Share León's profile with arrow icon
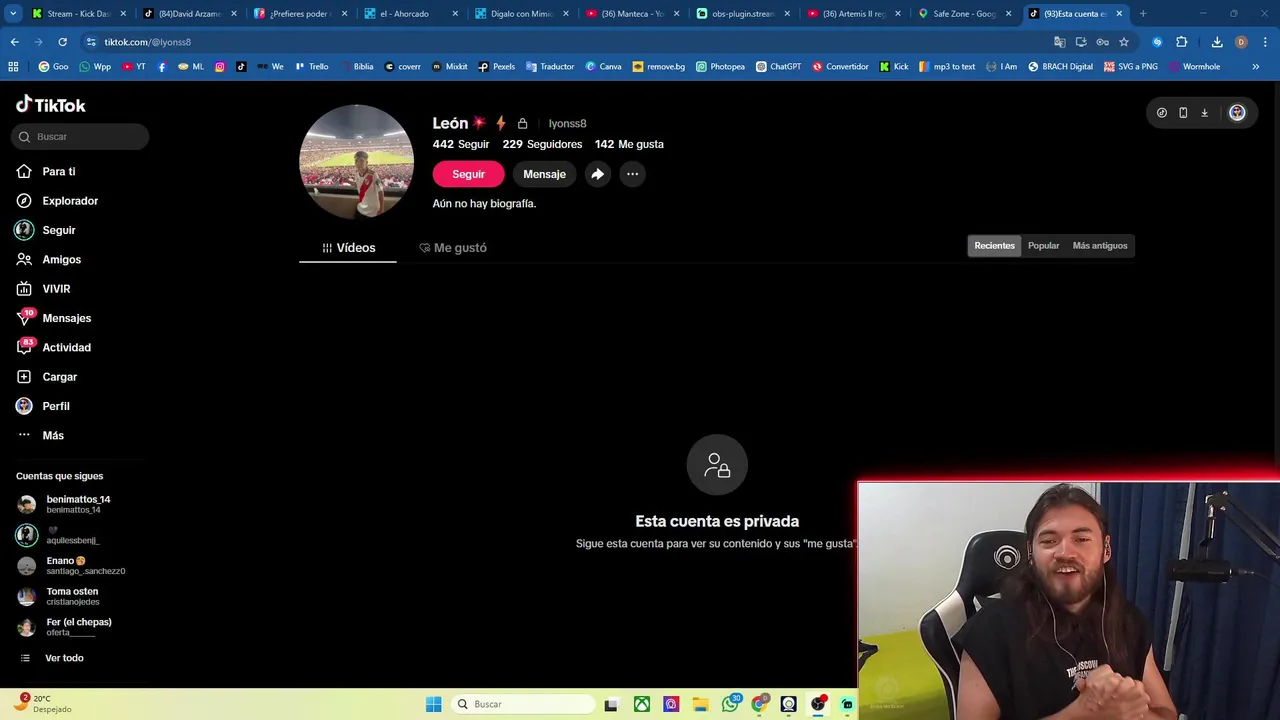 (x=597, y=174)
